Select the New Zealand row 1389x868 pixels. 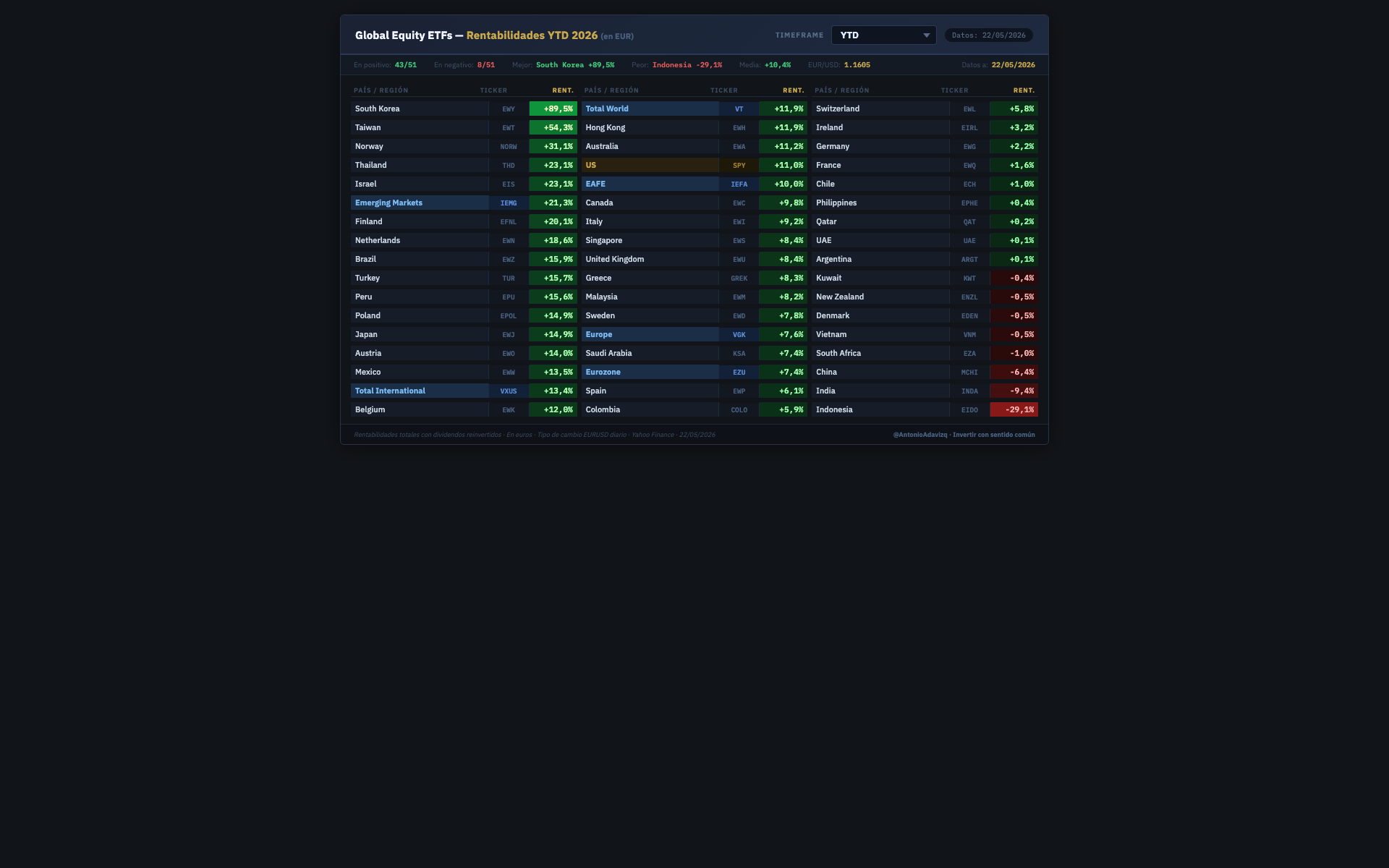point(880,297)
